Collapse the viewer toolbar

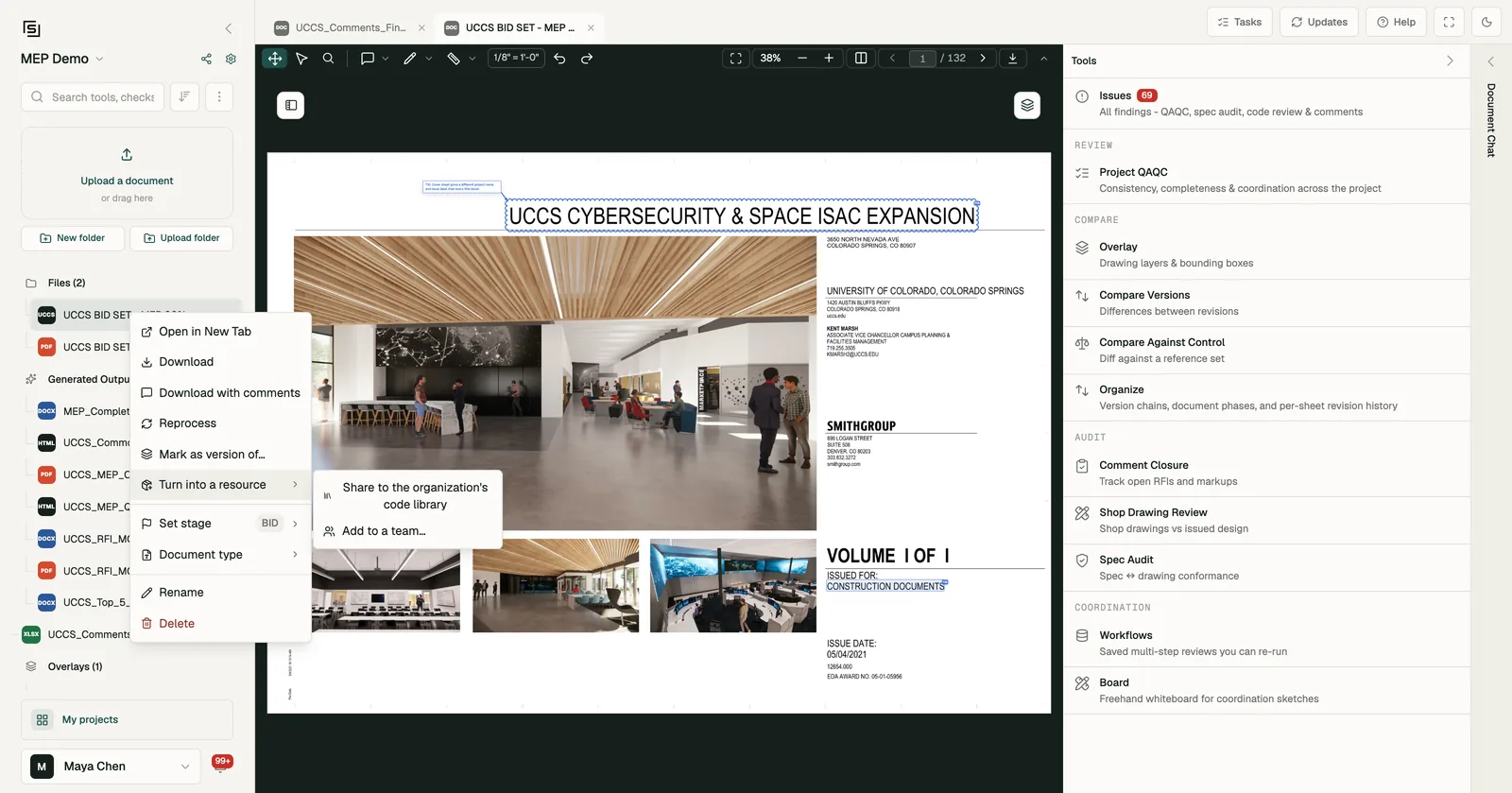1043,59
